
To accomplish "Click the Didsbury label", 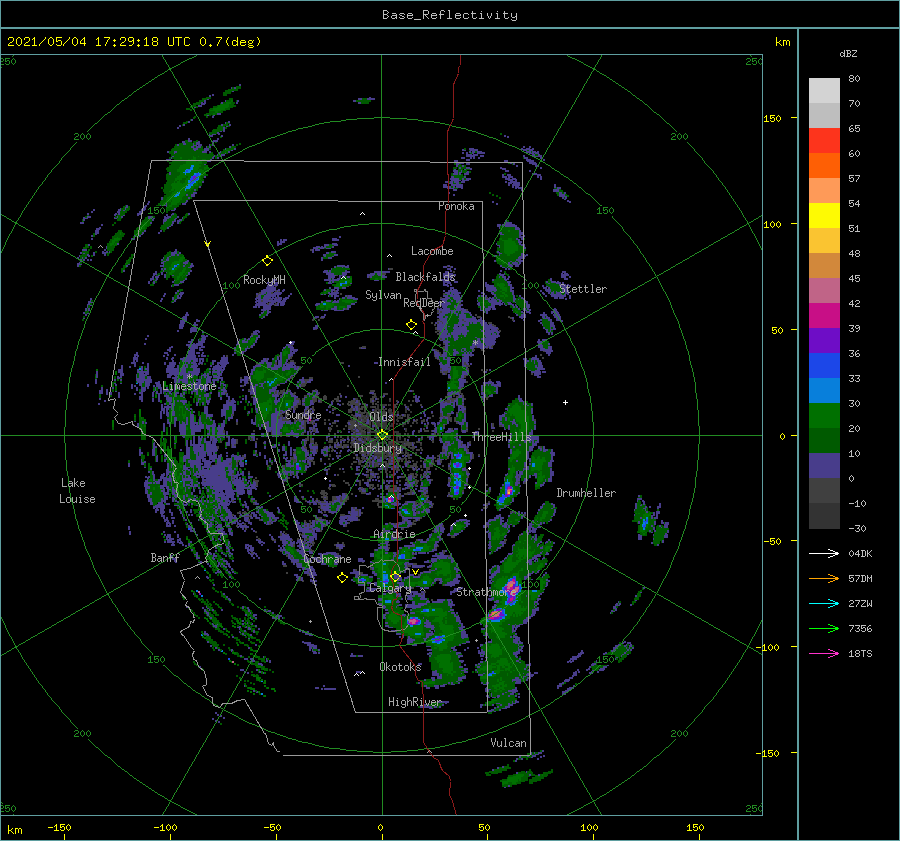I will pos(378,448).
